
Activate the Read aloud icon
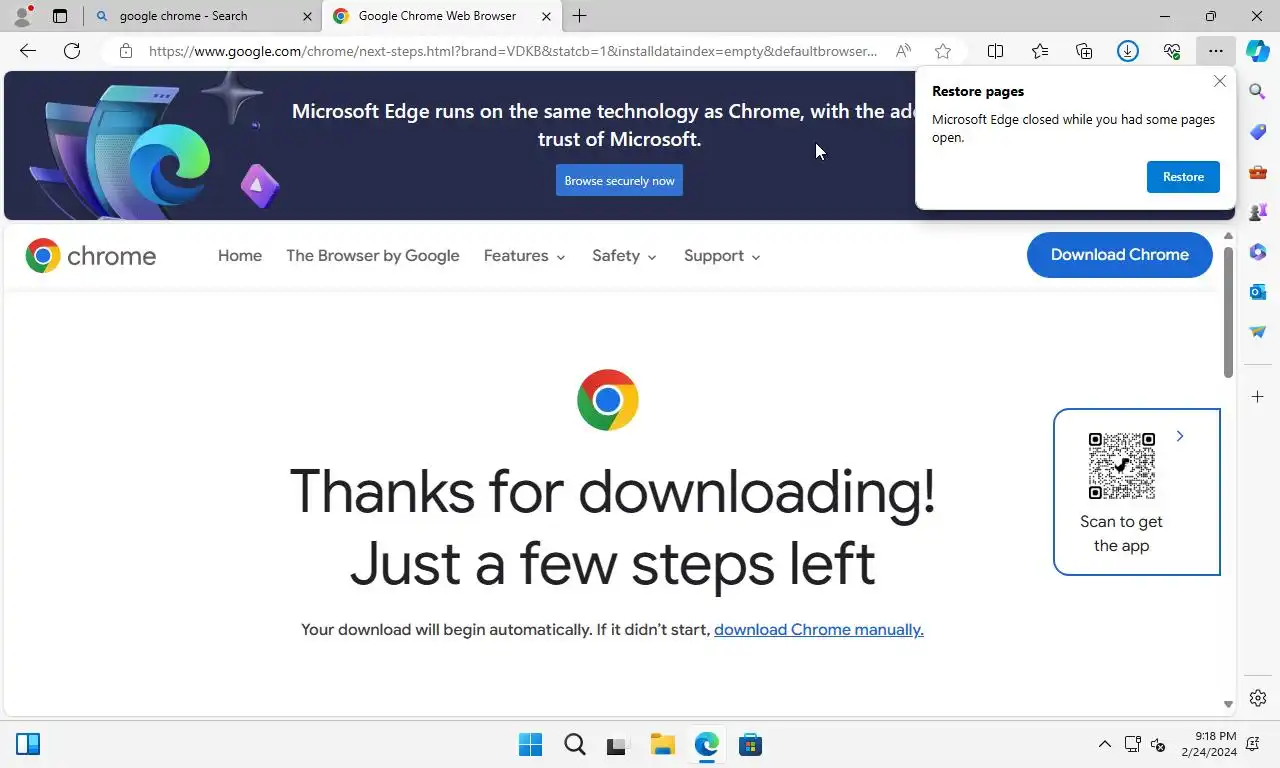pyautogui.click(x=903, y=51)
